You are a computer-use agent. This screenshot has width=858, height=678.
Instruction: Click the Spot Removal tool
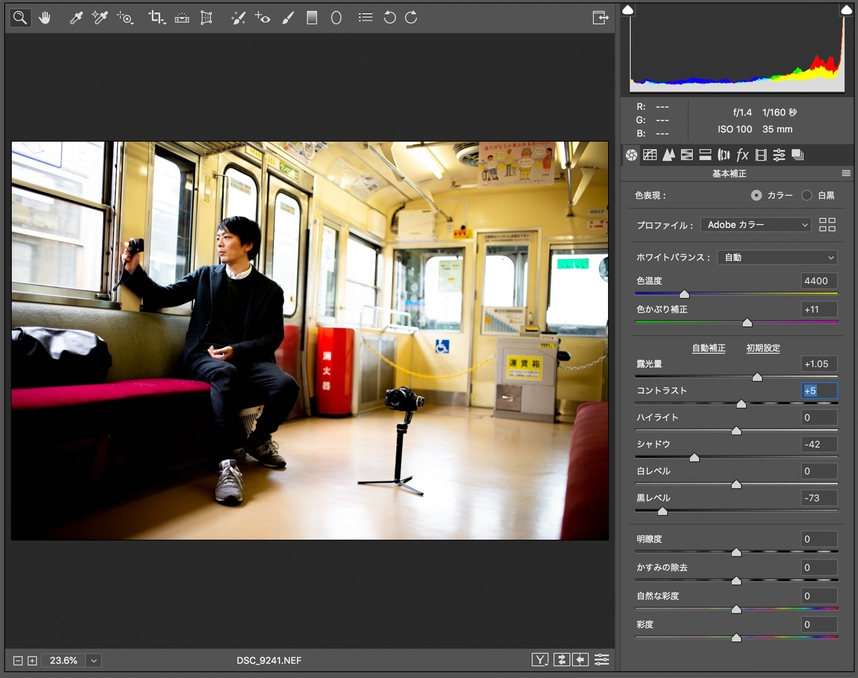237,18
